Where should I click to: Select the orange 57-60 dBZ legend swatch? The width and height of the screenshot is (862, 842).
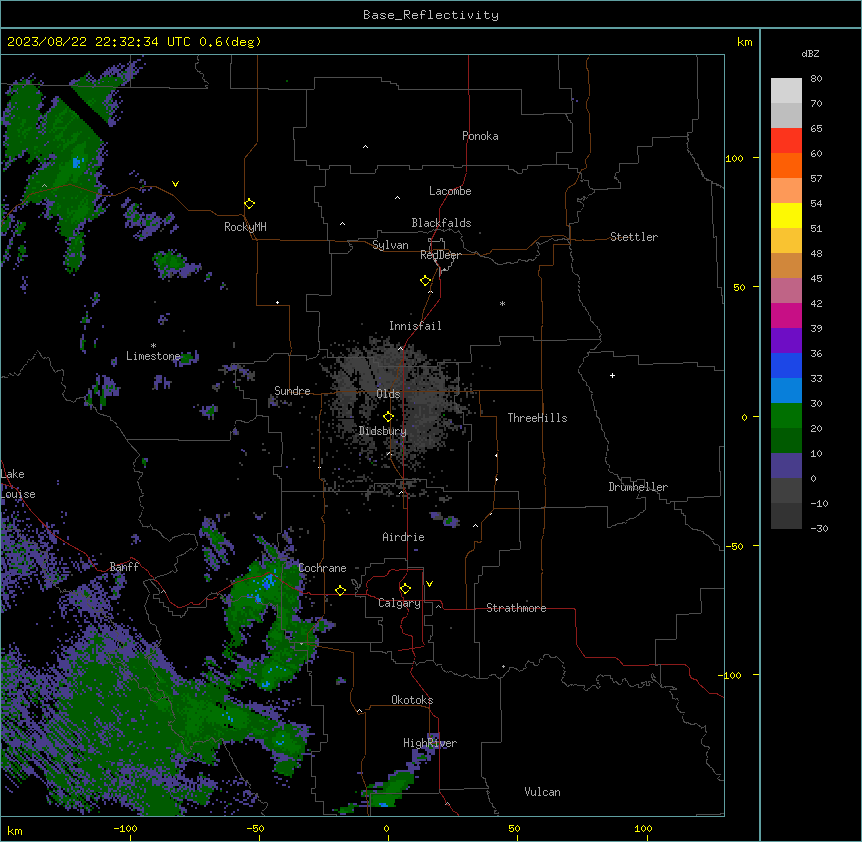point(786,165)
